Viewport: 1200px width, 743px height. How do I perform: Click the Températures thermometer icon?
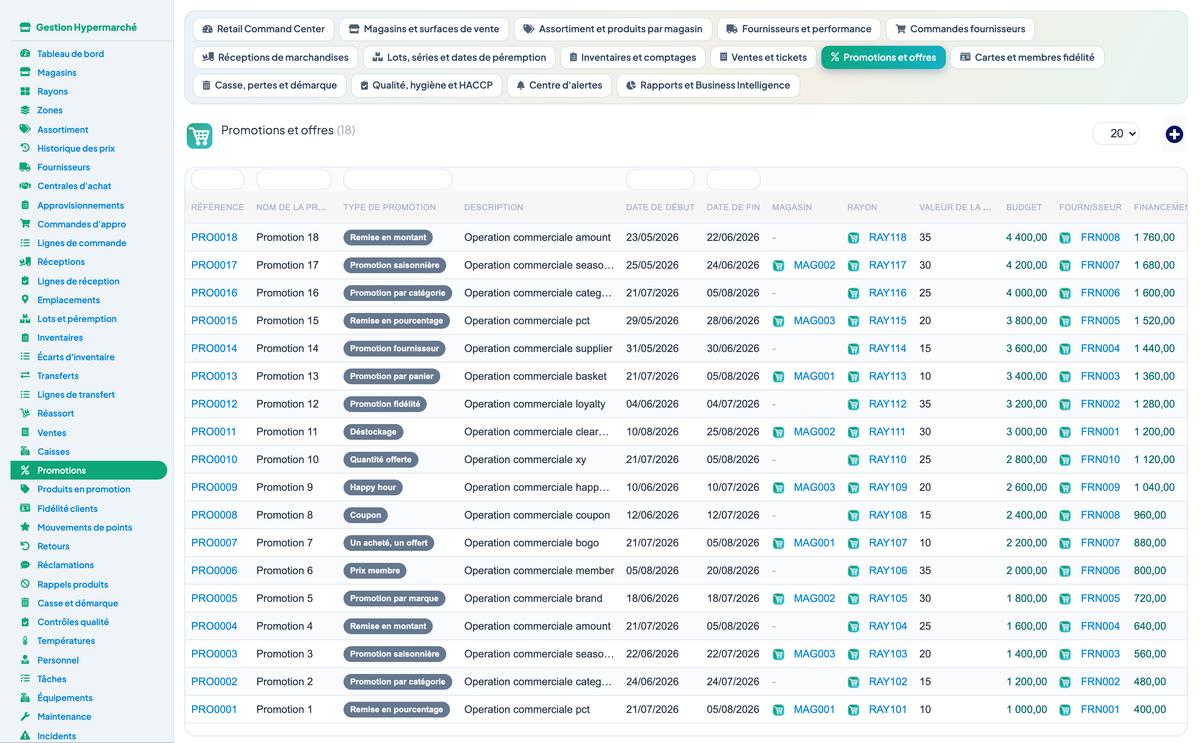click(25, 640)
